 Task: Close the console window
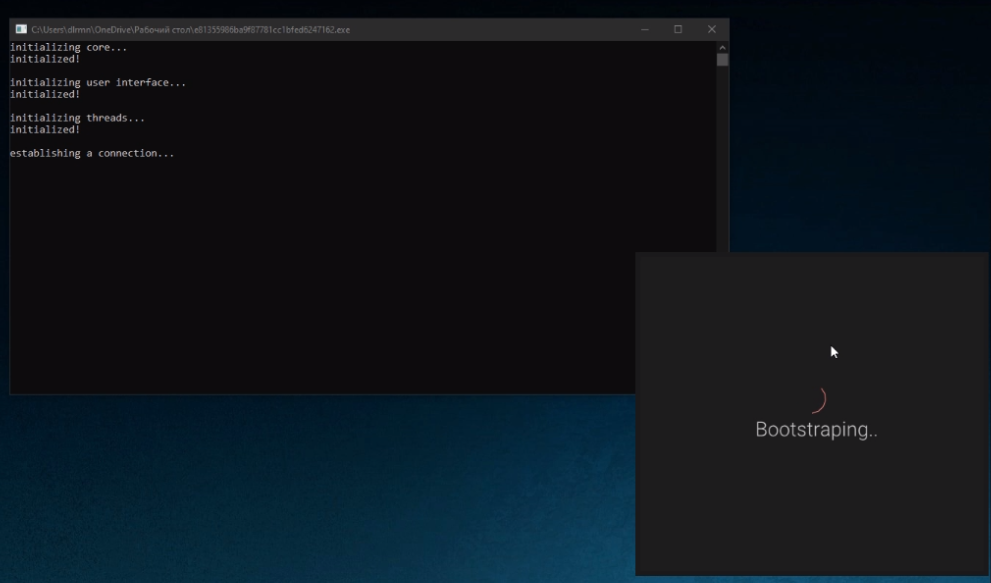tap(712, 30)
